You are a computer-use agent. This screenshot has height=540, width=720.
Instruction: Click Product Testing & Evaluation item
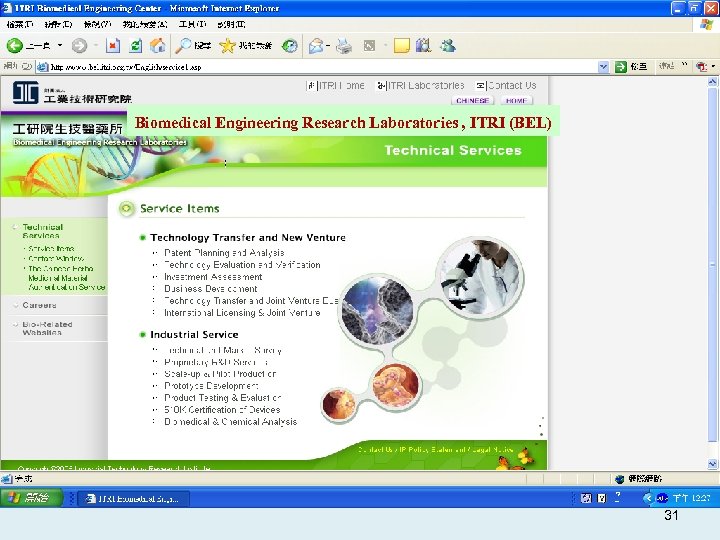(x=223, y=398)
